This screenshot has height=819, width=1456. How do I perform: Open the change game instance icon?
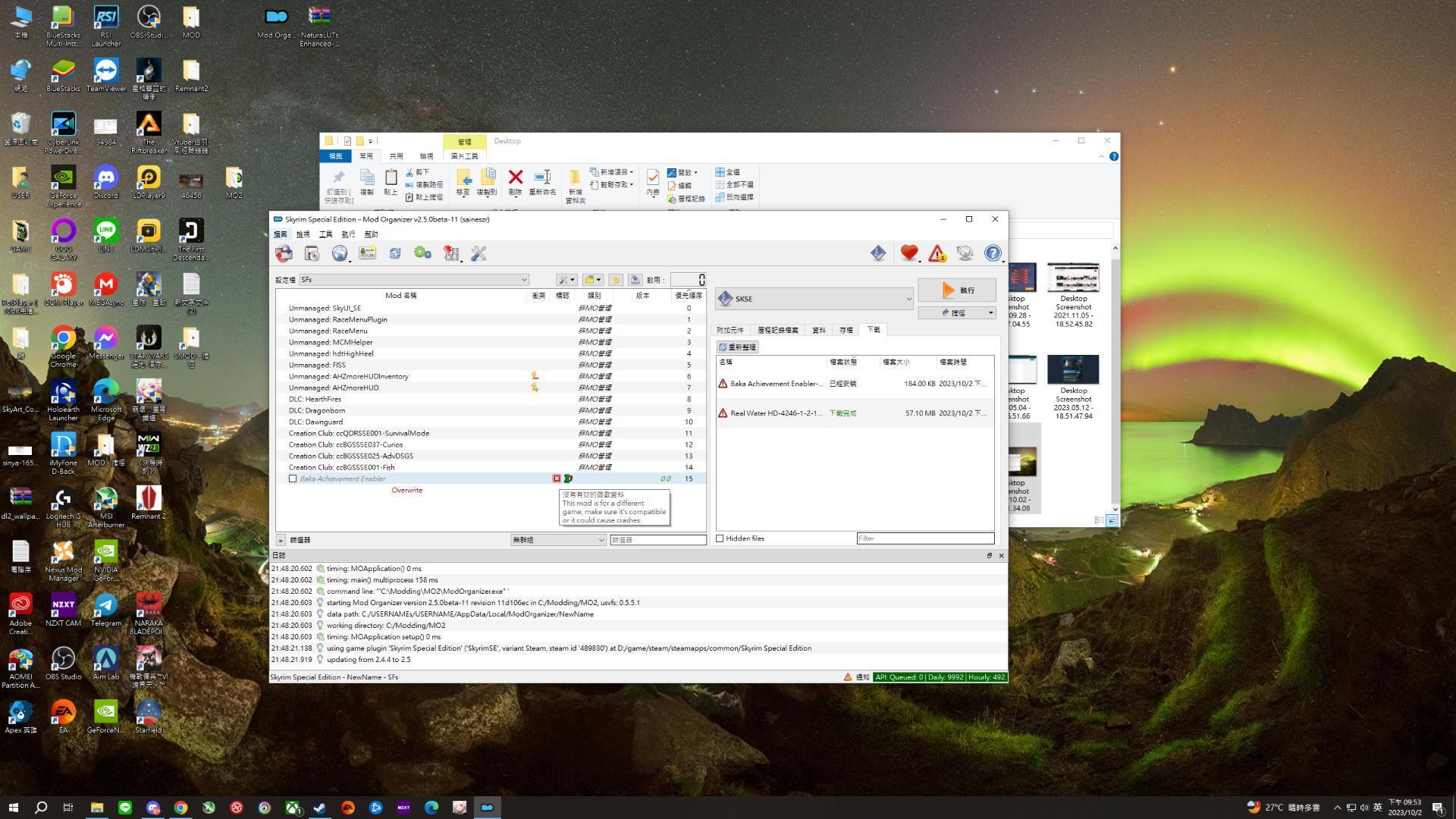(x=284, y=253)
